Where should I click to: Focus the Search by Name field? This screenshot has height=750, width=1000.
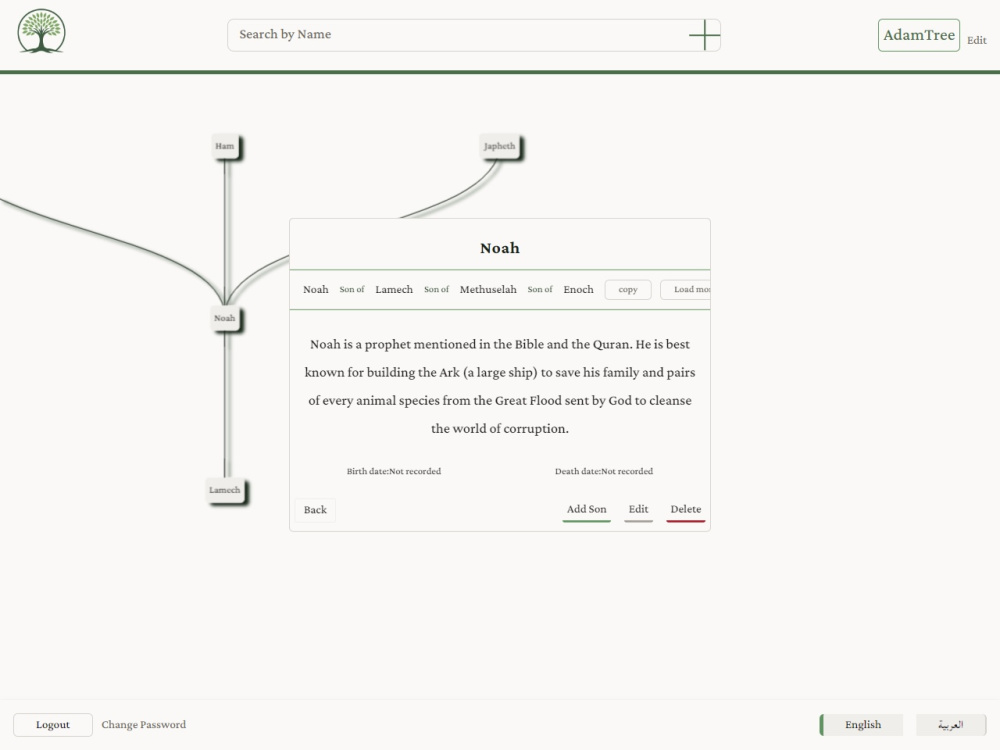coord(474,34)
